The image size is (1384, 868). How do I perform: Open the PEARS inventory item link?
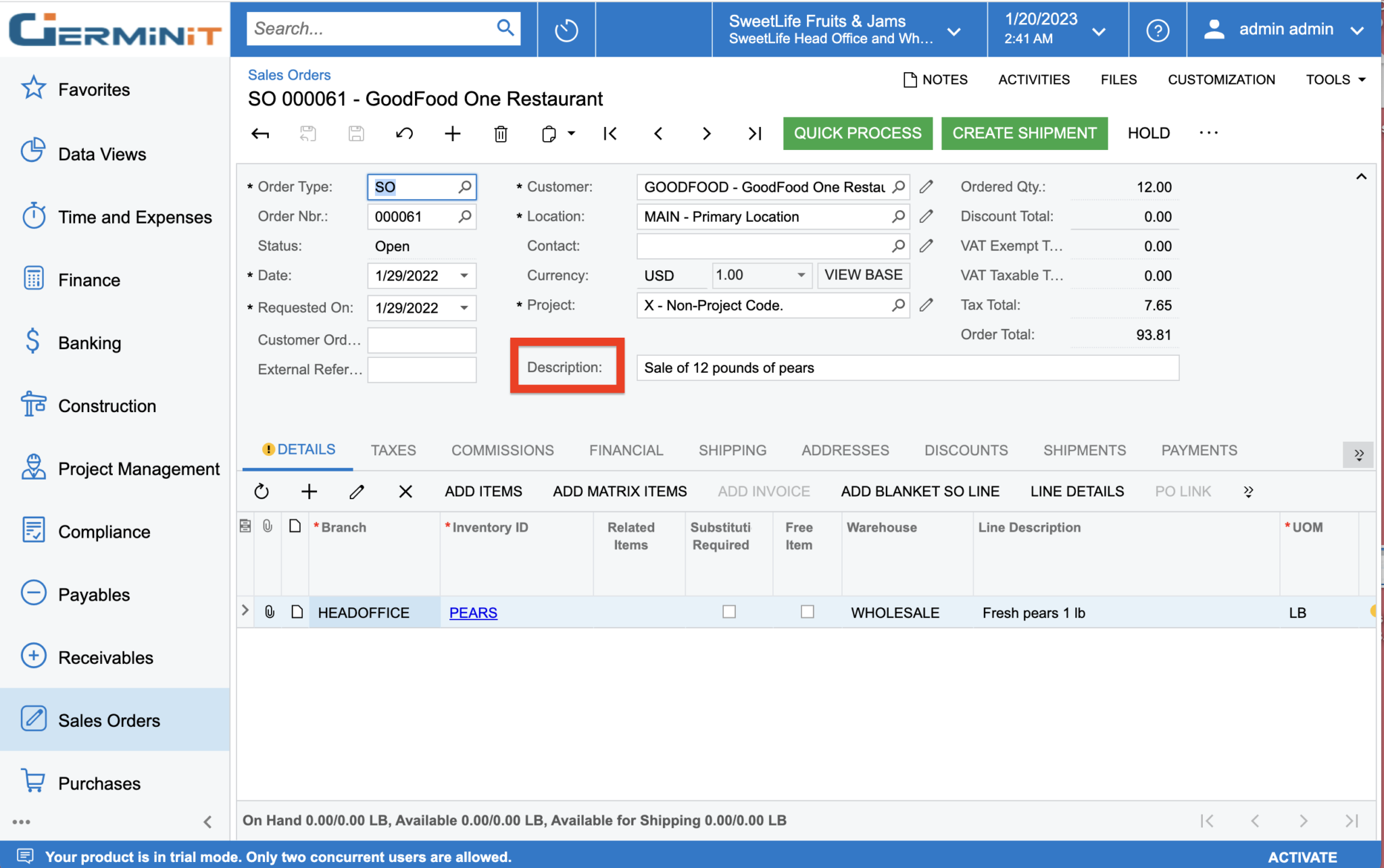pos(472,612)
